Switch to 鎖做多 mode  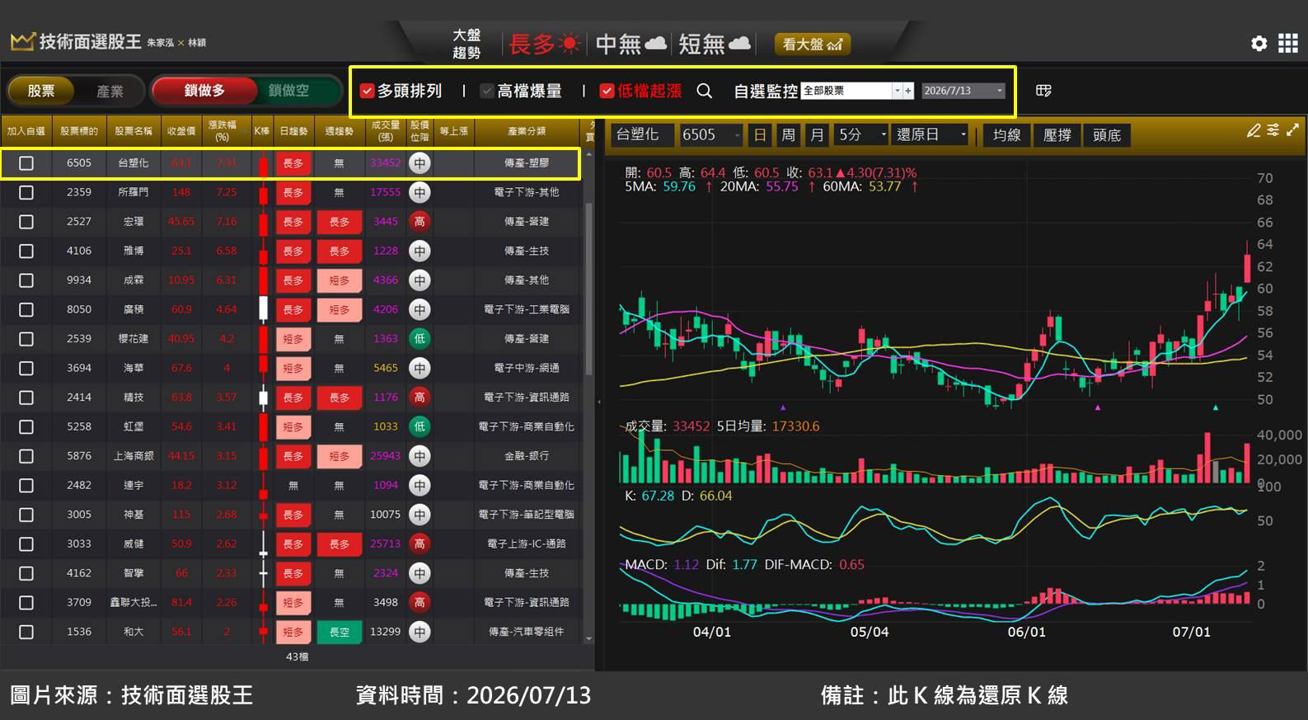[x=204, y=91]
